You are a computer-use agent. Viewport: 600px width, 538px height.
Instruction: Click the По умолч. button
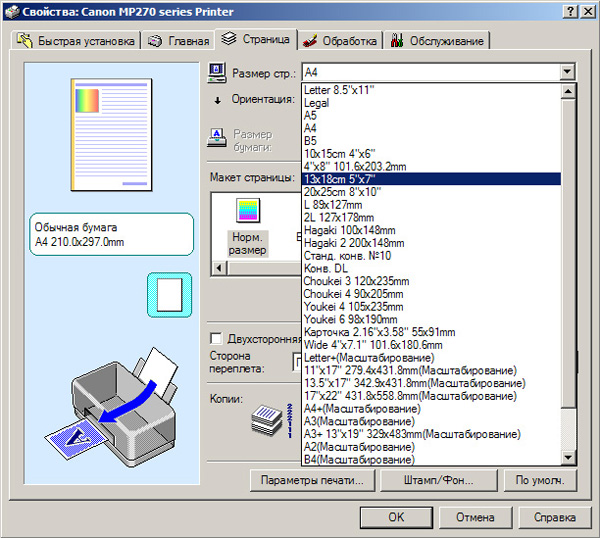click(540, 480)
